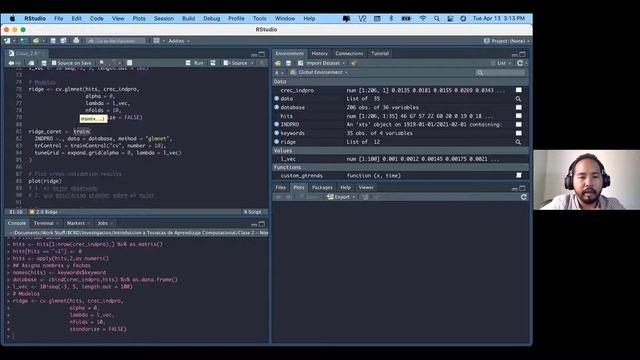Open the Source options dropdown arrow
This screenshot has height=360, width=640.
point(252,63)
